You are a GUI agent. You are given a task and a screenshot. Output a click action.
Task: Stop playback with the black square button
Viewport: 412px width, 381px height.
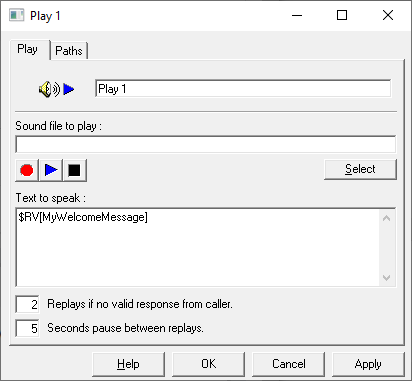pyautogui.click(x=75, y=170)
